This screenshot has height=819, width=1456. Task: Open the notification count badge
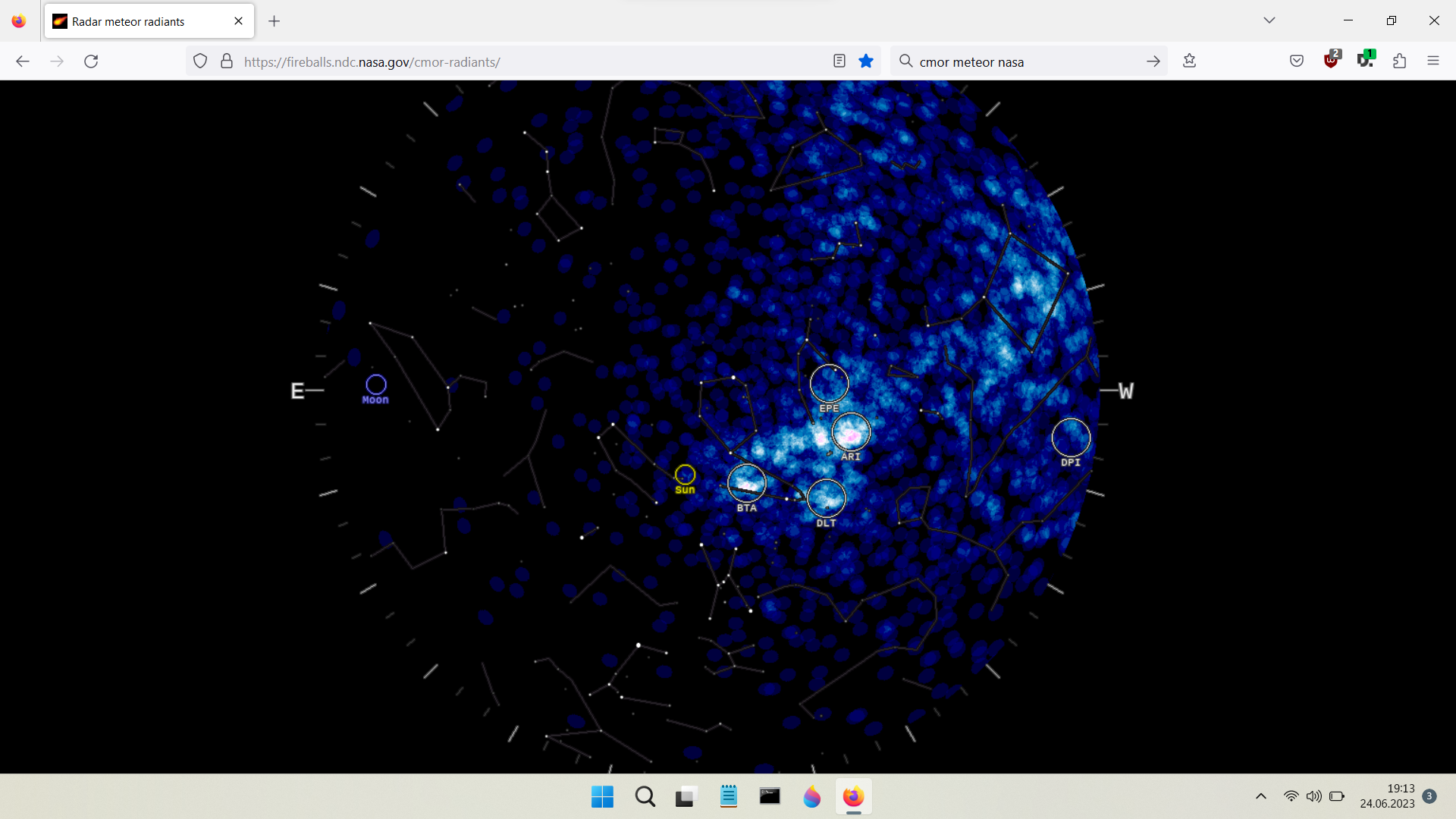coord(1429,796)
